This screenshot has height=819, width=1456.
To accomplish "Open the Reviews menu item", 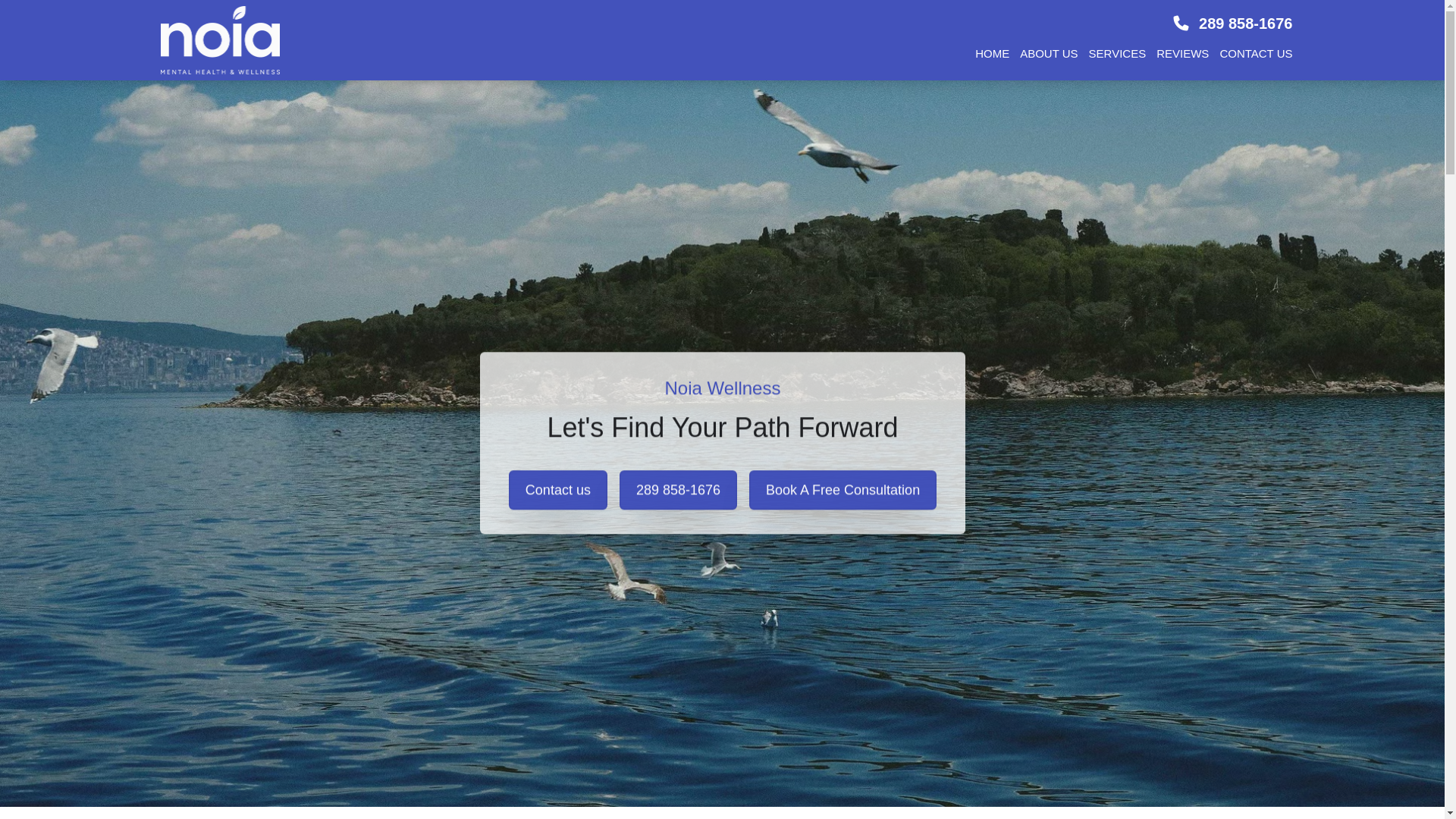I will click(x=1182, y=54).
